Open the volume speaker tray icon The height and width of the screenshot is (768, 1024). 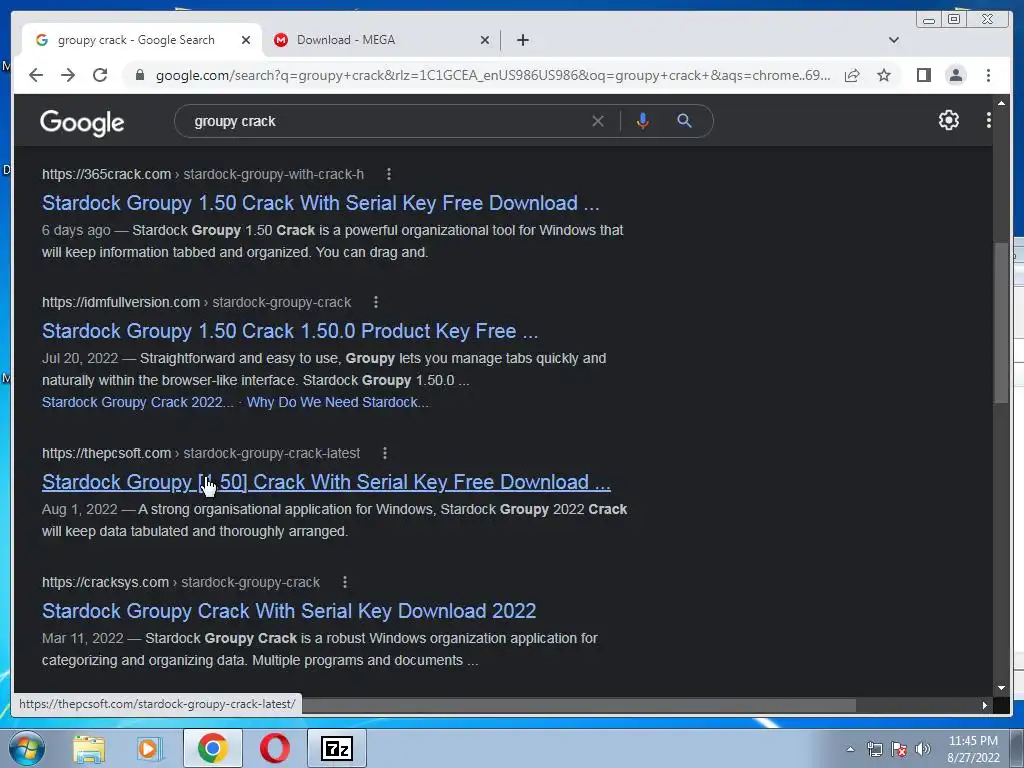click(923, 750)
